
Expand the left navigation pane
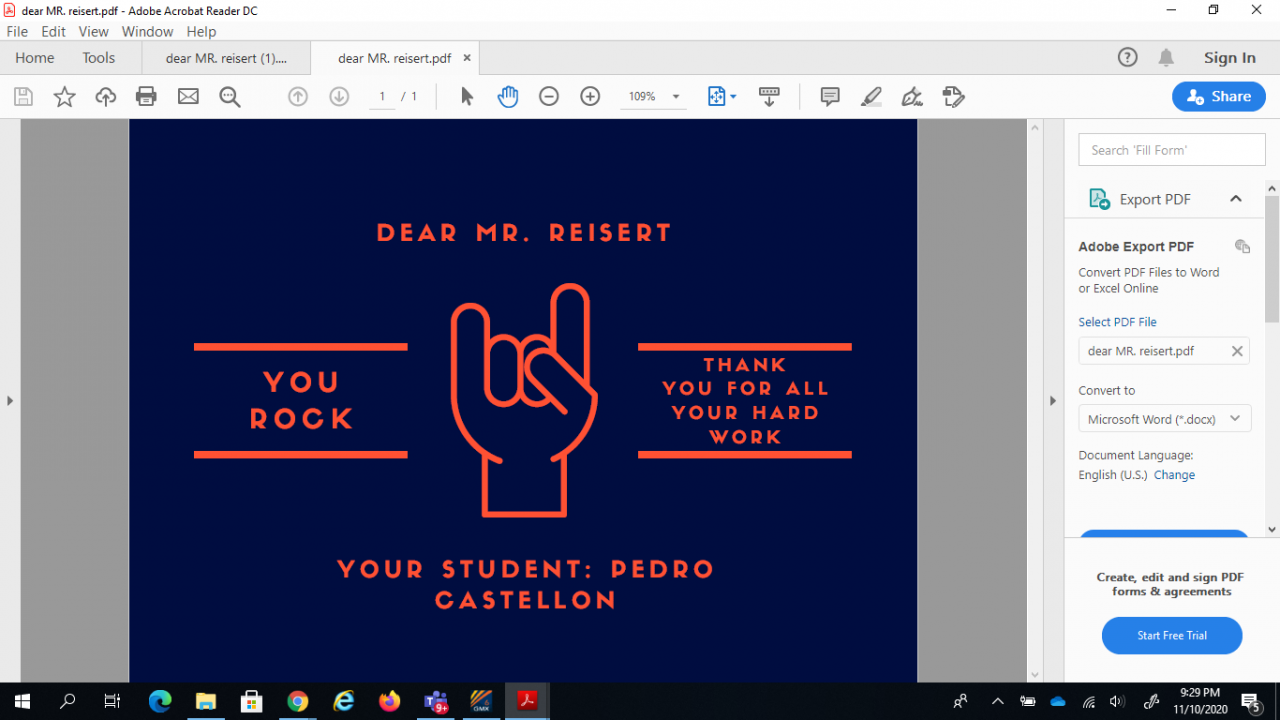(10, 401)
